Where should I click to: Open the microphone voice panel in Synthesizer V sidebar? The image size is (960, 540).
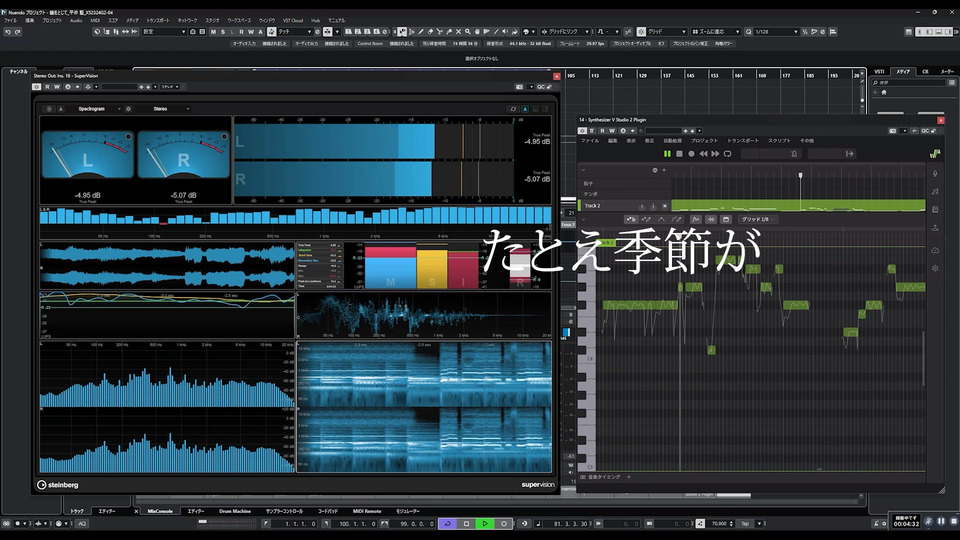click(935, 174)
